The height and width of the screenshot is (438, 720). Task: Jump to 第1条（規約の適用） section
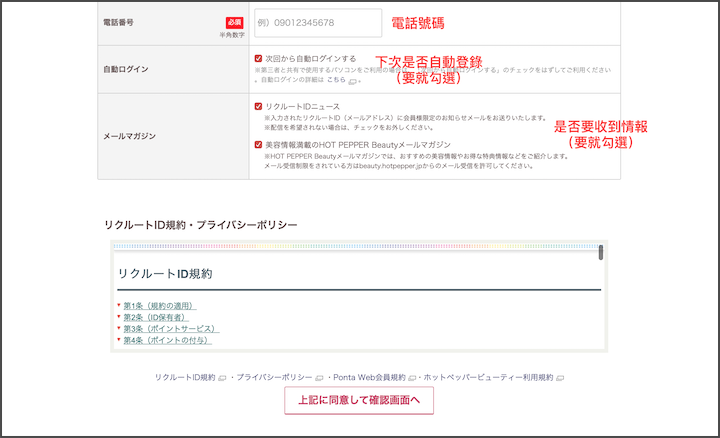click(159, 305)
